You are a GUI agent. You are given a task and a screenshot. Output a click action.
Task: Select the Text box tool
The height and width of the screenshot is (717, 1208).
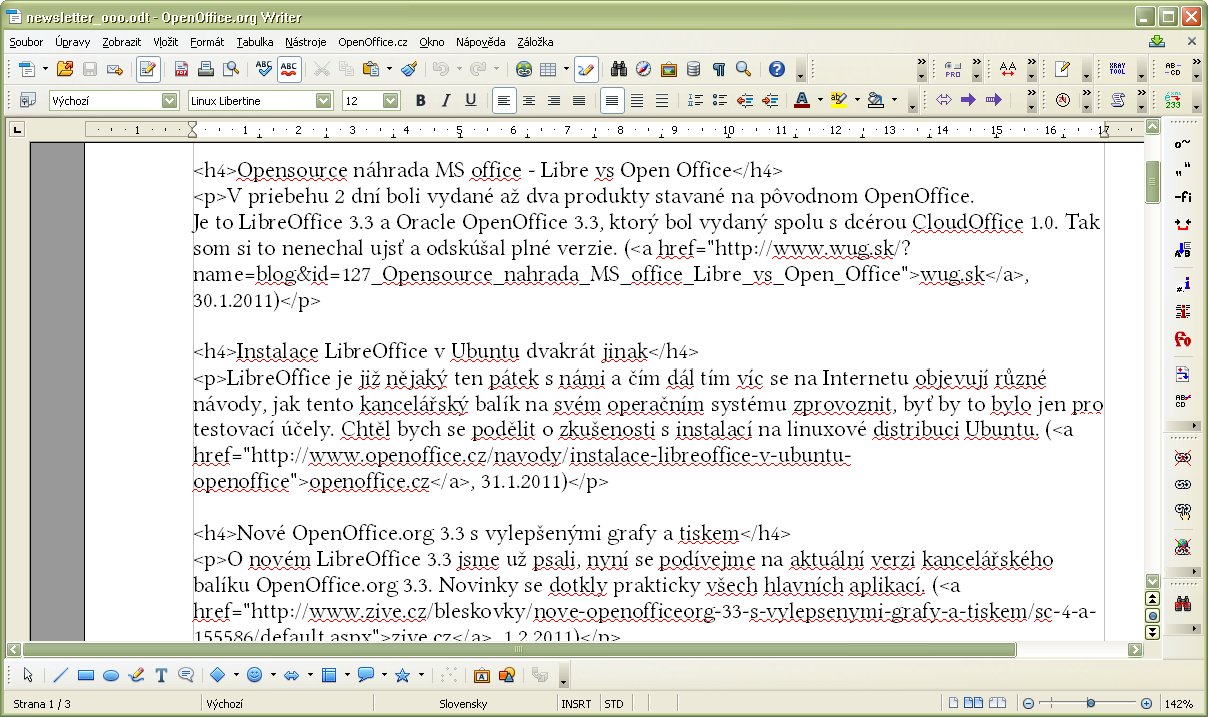[161, 675]
